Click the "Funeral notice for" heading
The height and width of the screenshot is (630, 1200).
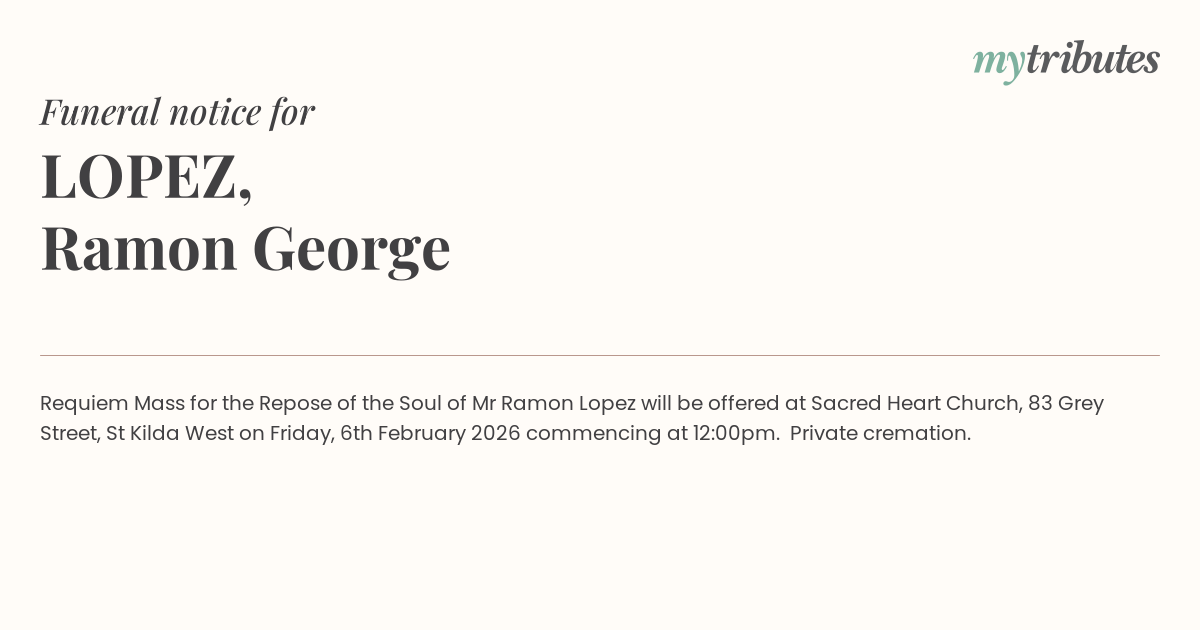[177, 112]
